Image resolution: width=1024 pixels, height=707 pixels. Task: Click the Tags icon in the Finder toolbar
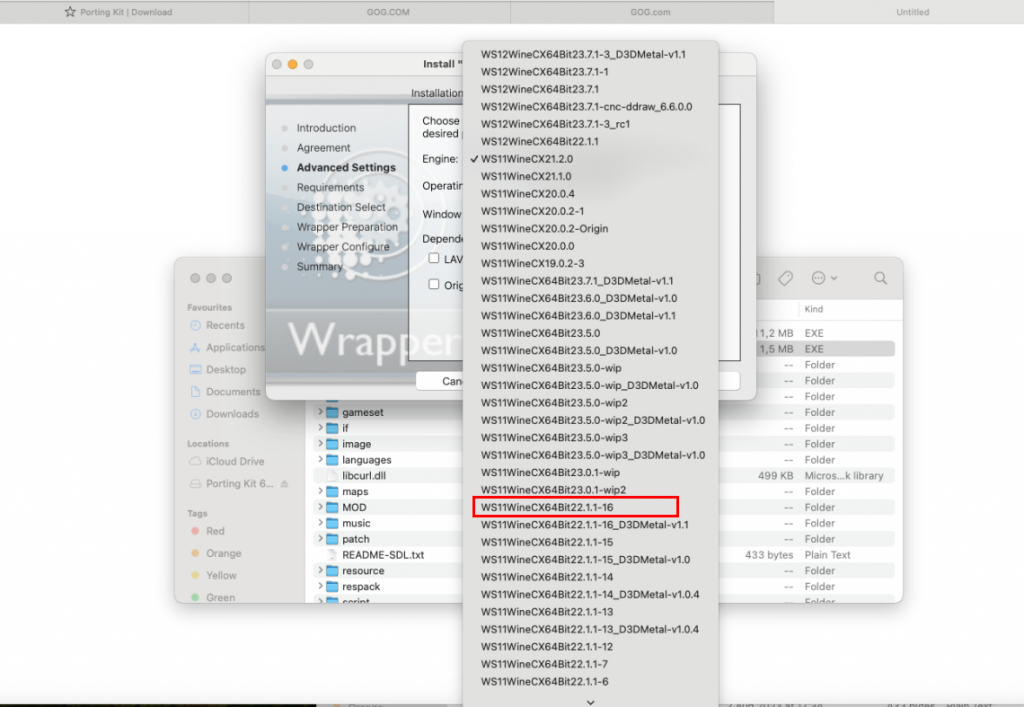click(786, 277)
